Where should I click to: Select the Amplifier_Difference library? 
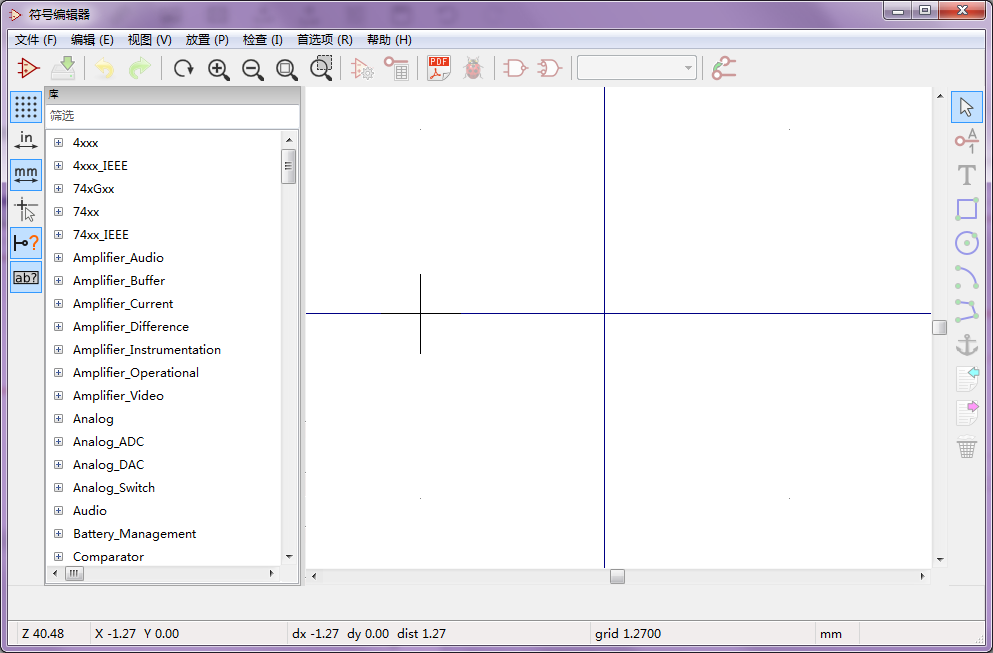(131, 327)
